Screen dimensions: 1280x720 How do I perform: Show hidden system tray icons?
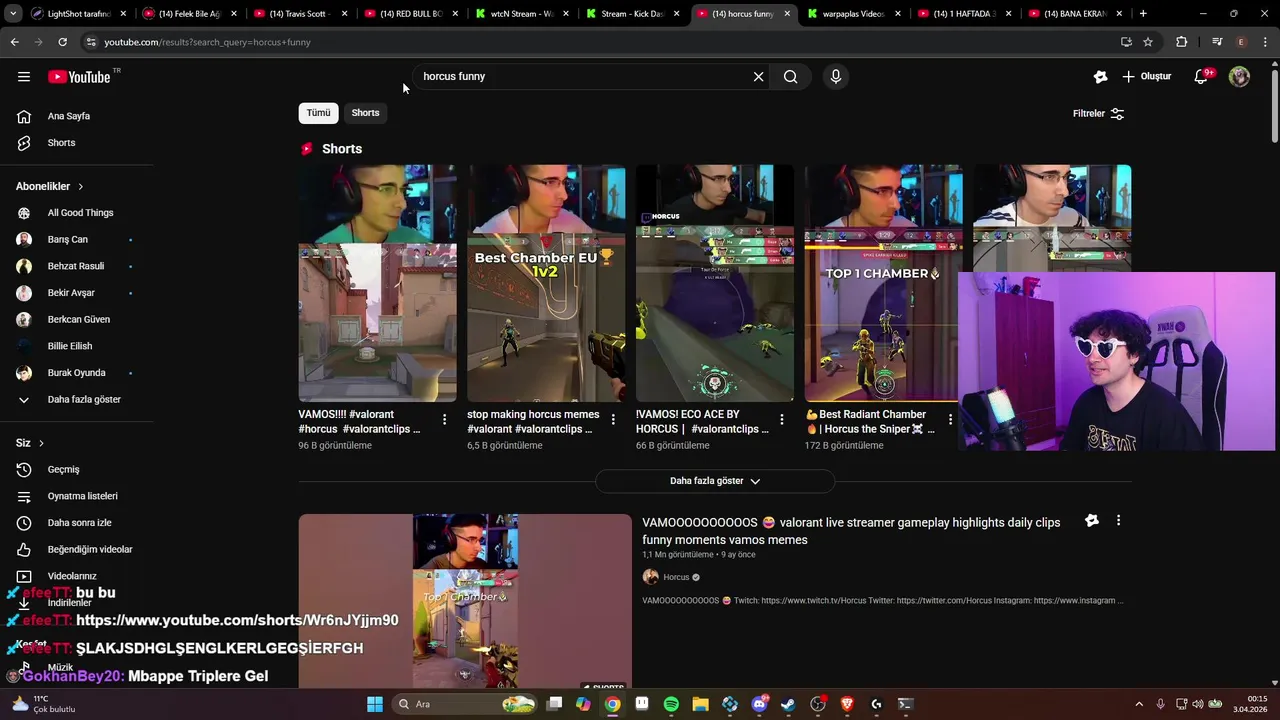click(1138, 704)
